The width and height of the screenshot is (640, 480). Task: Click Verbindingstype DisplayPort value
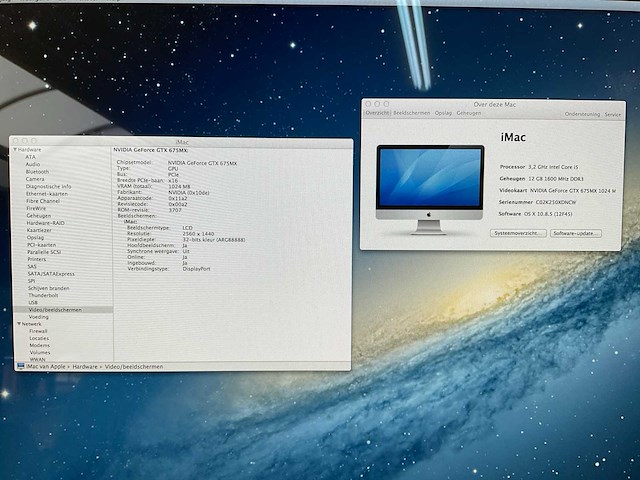(196, 269)
